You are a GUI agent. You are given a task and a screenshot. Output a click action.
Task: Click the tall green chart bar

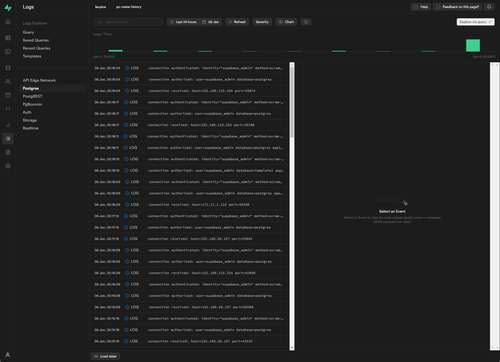click(473, 45)
